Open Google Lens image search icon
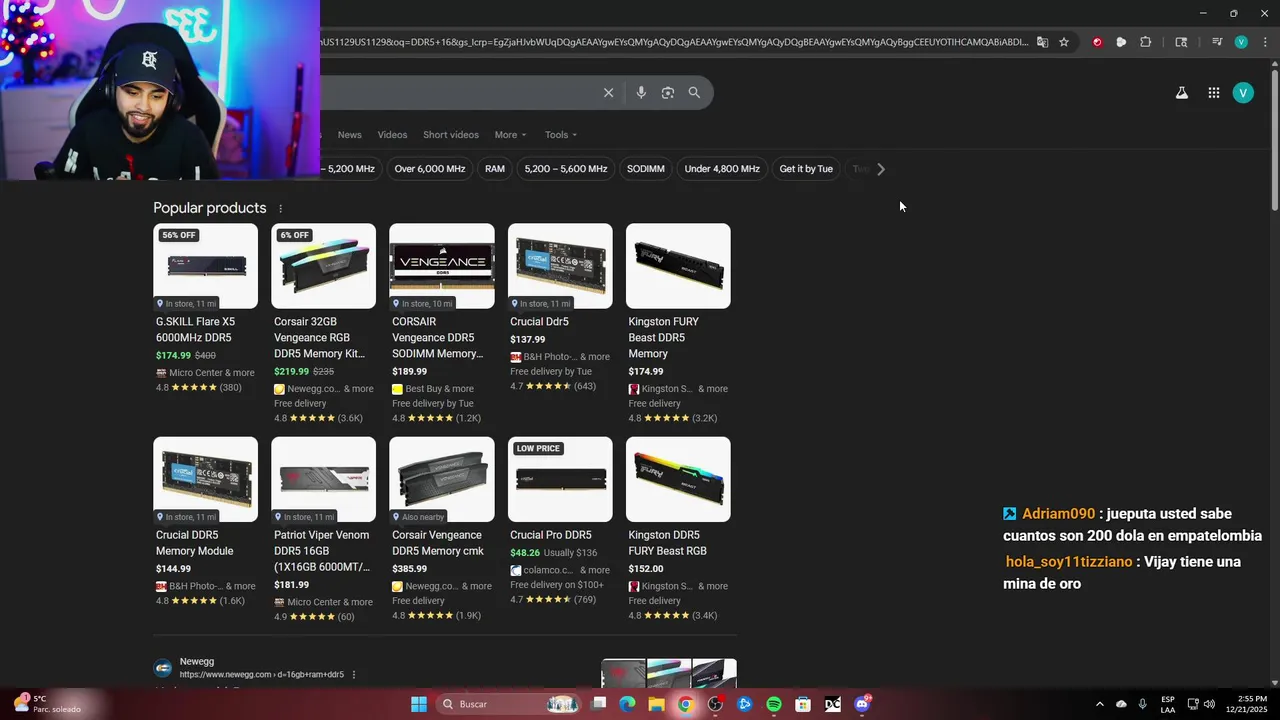 (668, 93)
